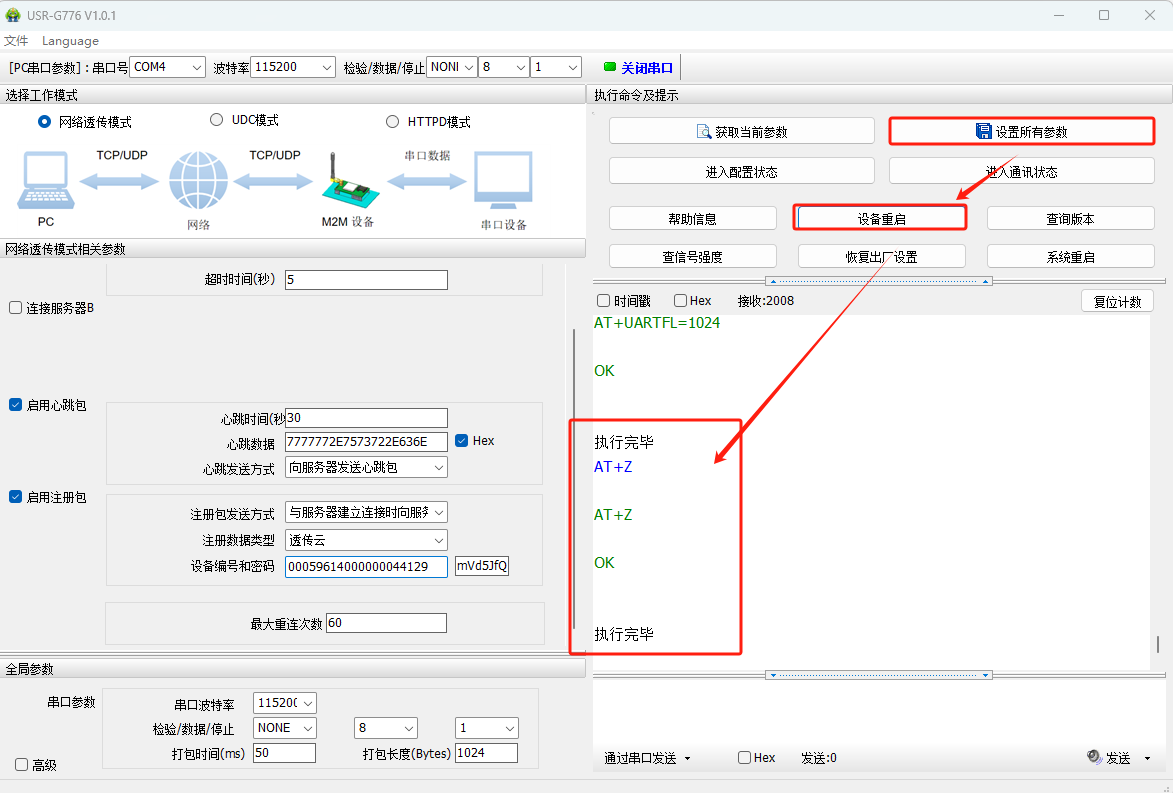The width and height of the screenshot is (1173, 793).
Task: Open the 注册数据类型 透传云 dropdown
Action: [366, 540]
